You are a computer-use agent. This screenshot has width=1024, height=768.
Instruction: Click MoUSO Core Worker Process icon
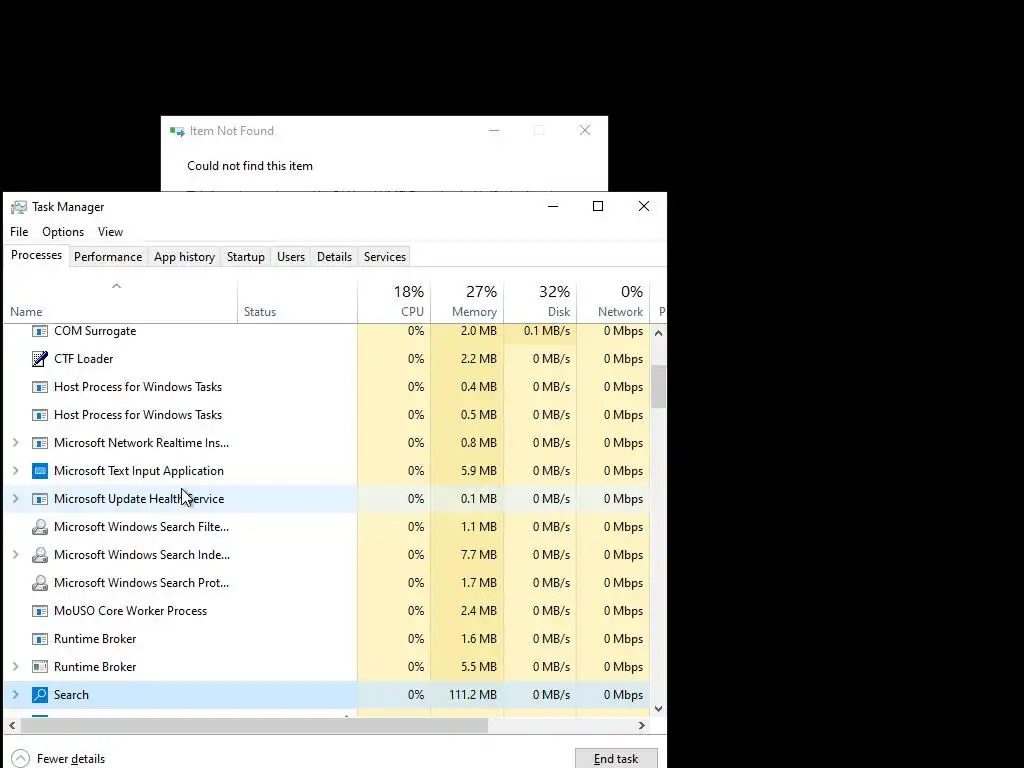pos(40,611)
